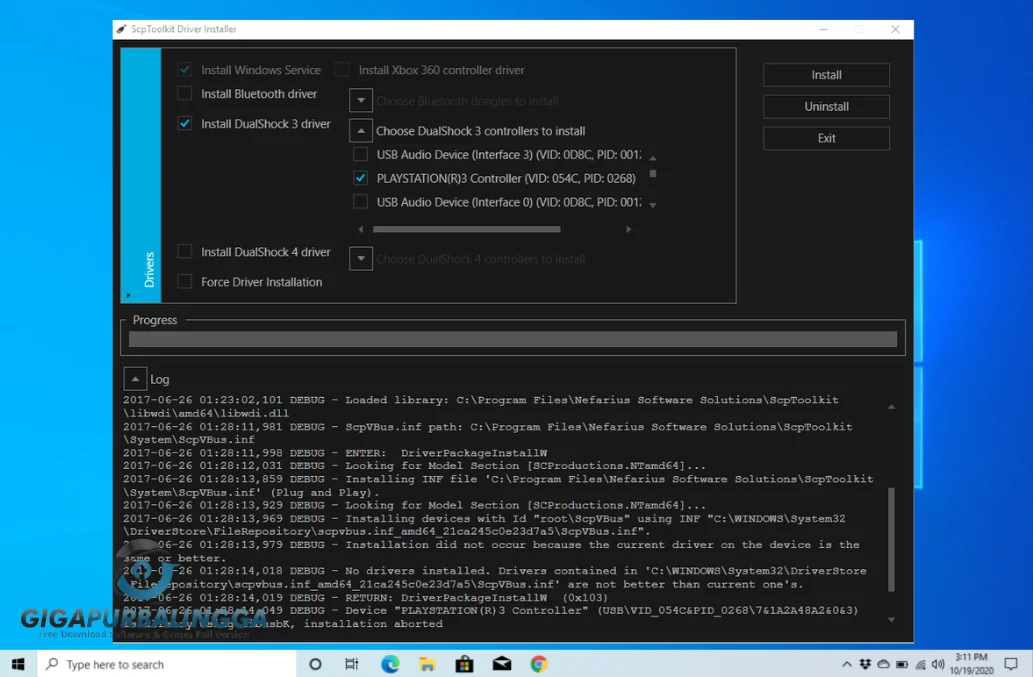The width and height of the screenshot is (1033, 677).
Task: Enable the Install Bluetooth driver checkbox
Action: (184, 93)
